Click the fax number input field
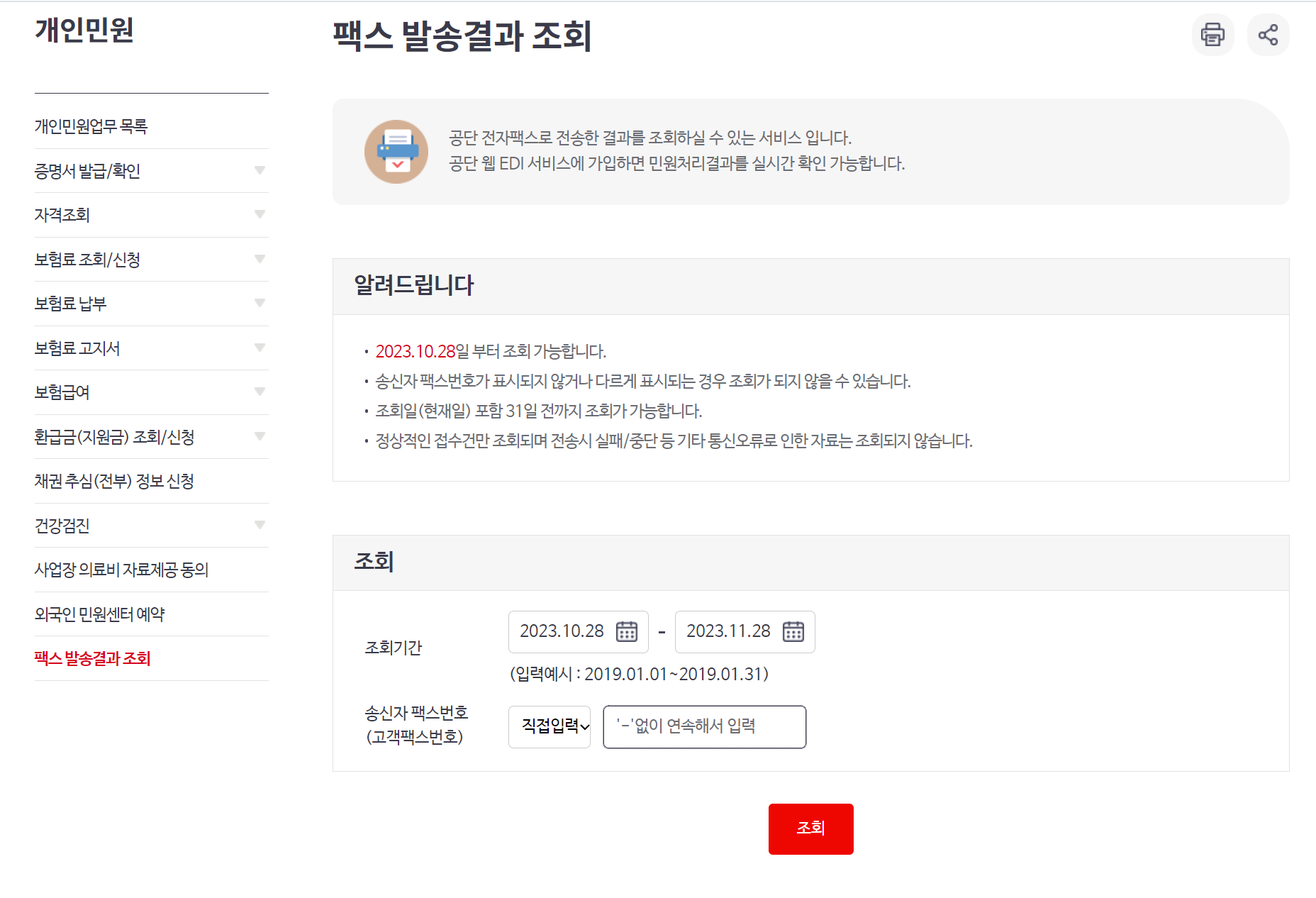 tap(703, 726)
